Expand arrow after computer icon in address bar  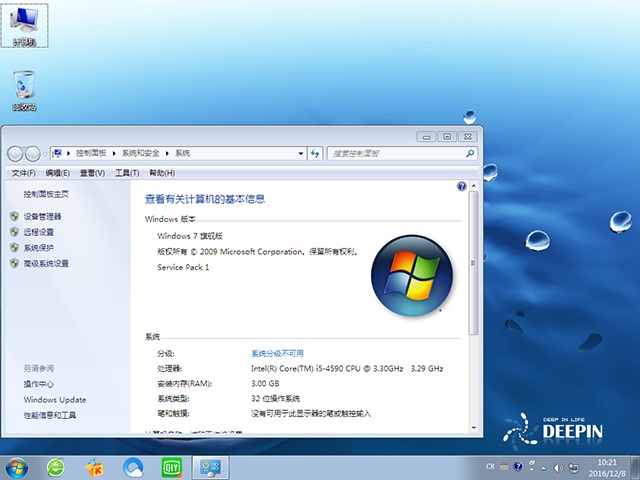point(68,153)
